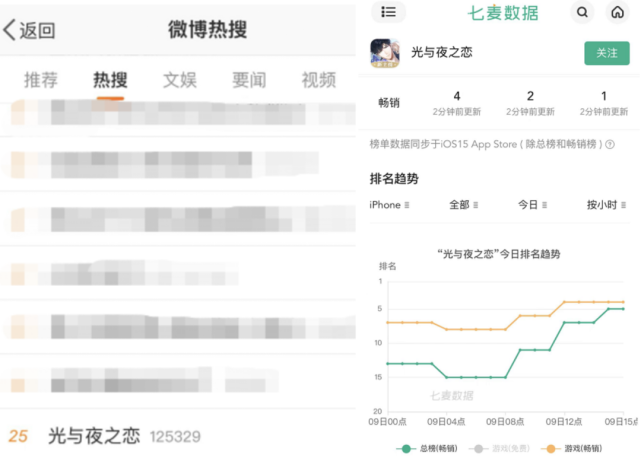Open hot search item 25 光与夜之恋
The height and width of the screenshot is (458, 641).
point(95,436)
